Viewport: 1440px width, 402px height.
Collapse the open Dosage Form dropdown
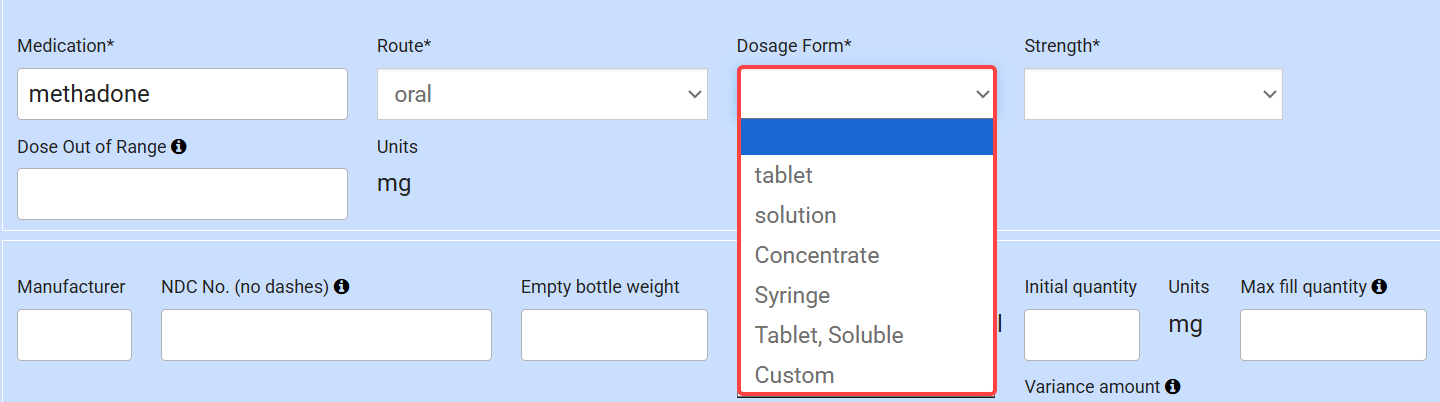coord(866,94)
